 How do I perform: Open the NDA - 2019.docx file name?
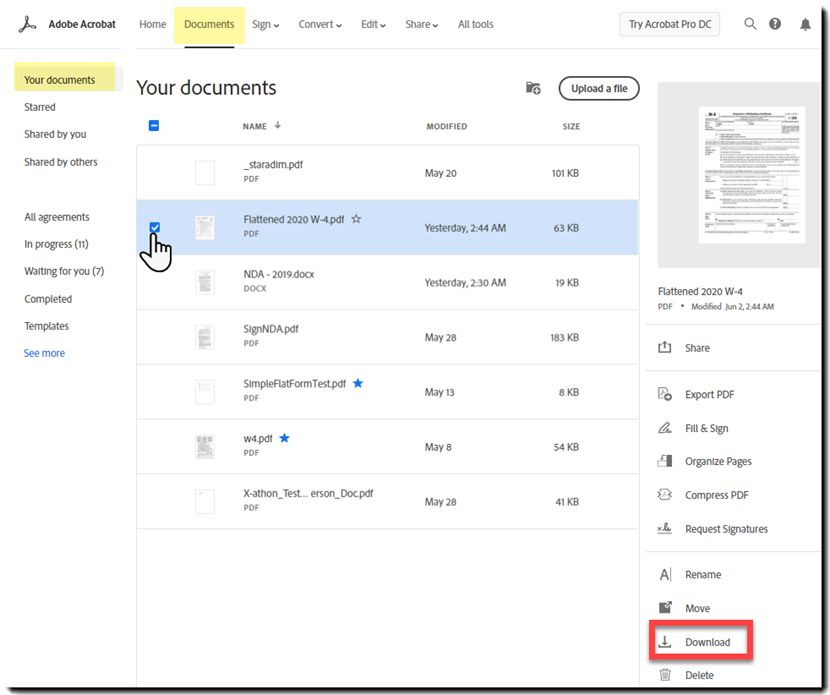click(279, 274)
